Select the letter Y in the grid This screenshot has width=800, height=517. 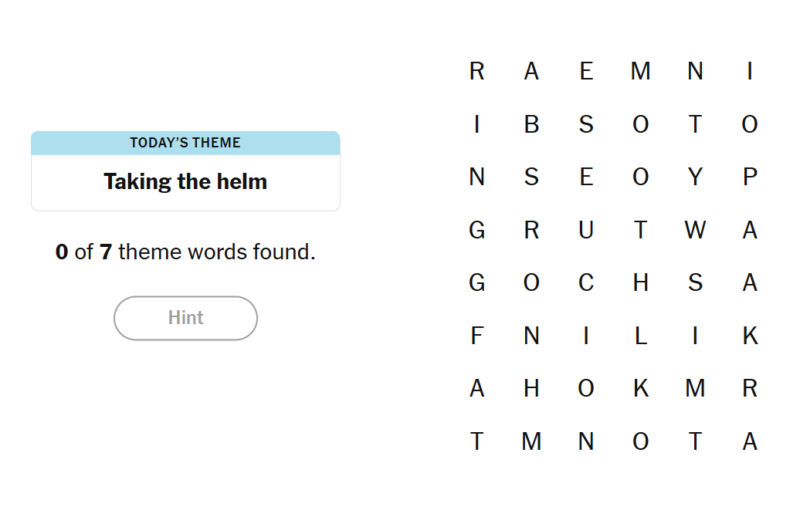click(695, 177)
